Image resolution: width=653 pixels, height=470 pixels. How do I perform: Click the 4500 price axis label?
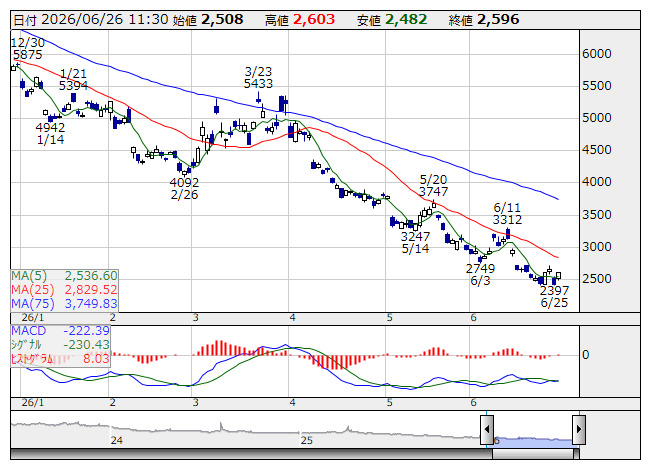[x=597, y=150]
